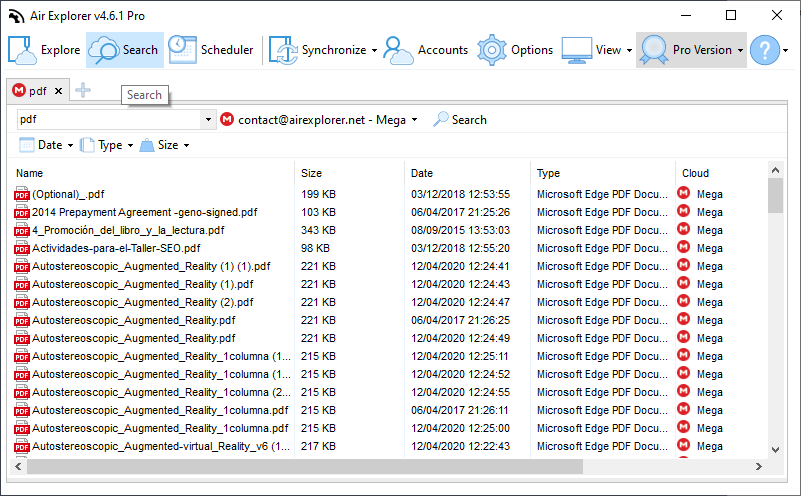
Task: Click the vertical scrollbar down arrow
Action: coord(775,450)
